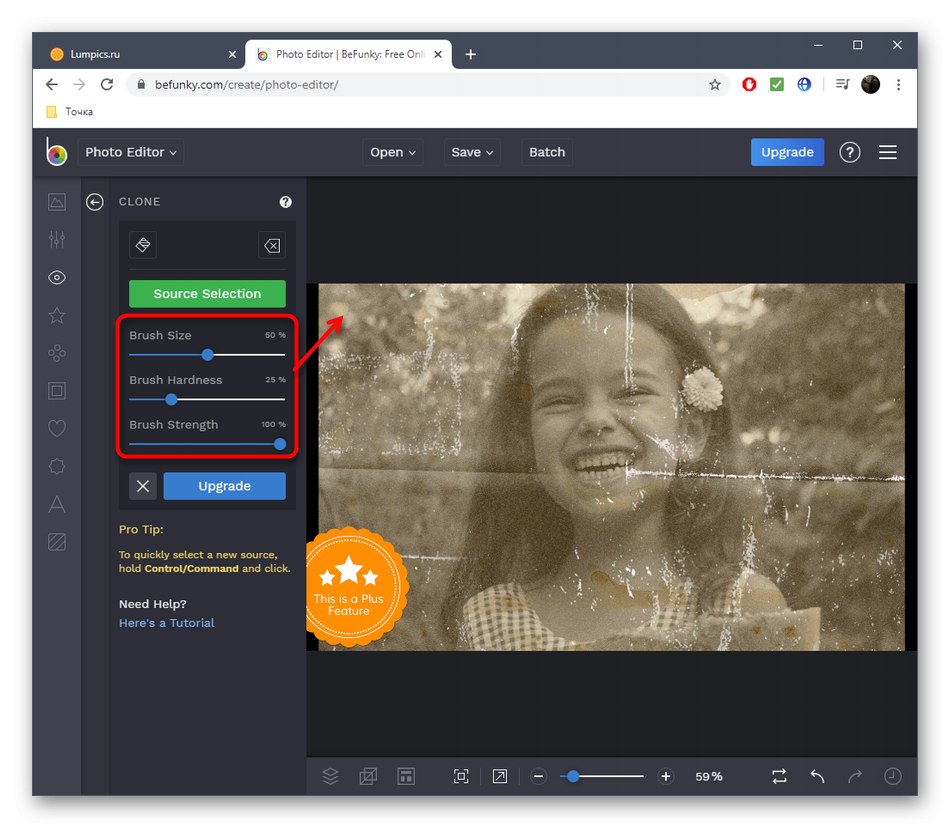
Task: Select the Touch Up eye icon
Action: point(57,277)
